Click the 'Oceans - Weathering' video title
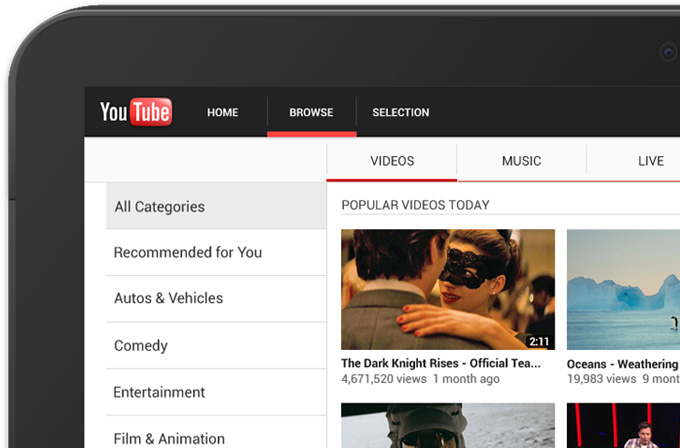The width and height of the screenshot is (680, 448). tap(623, 364)
